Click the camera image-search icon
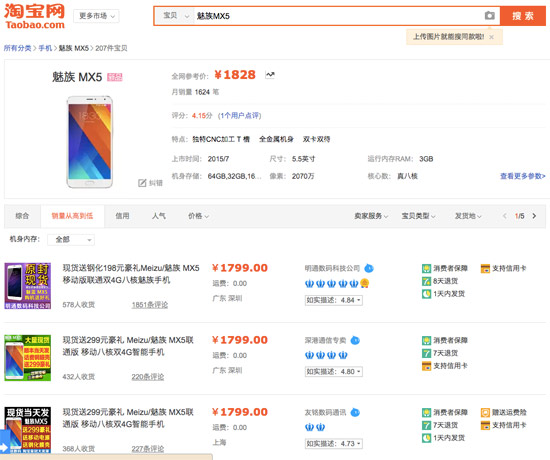 pyautogui.click(x=490, y=15)
